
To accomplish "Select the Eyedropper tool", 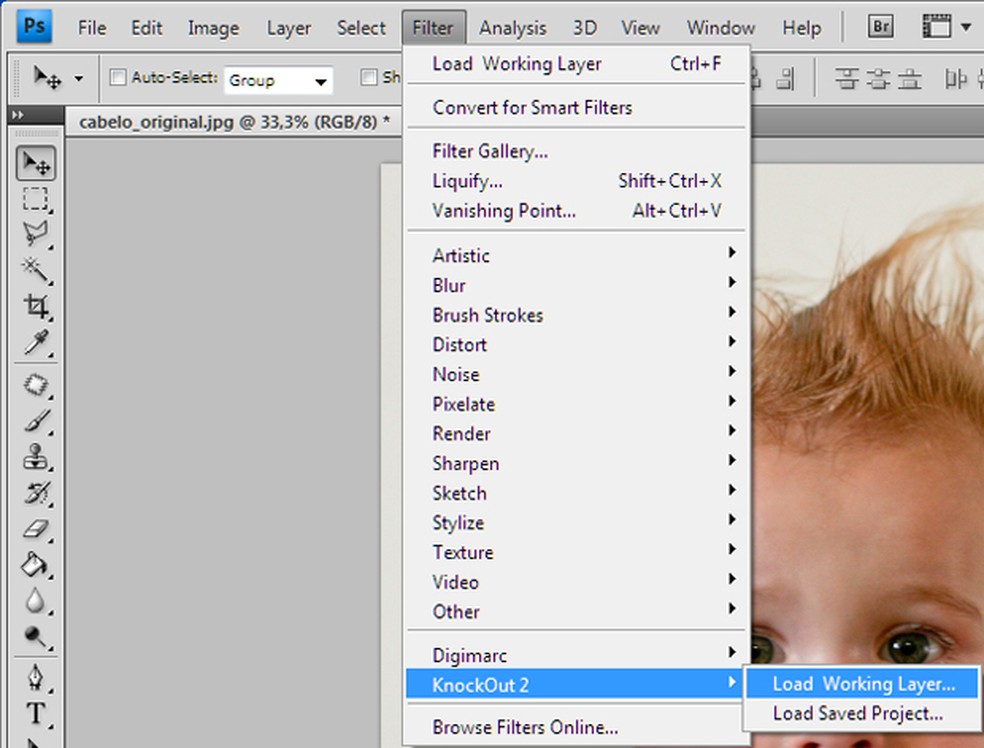I will [x=36, y=342].
